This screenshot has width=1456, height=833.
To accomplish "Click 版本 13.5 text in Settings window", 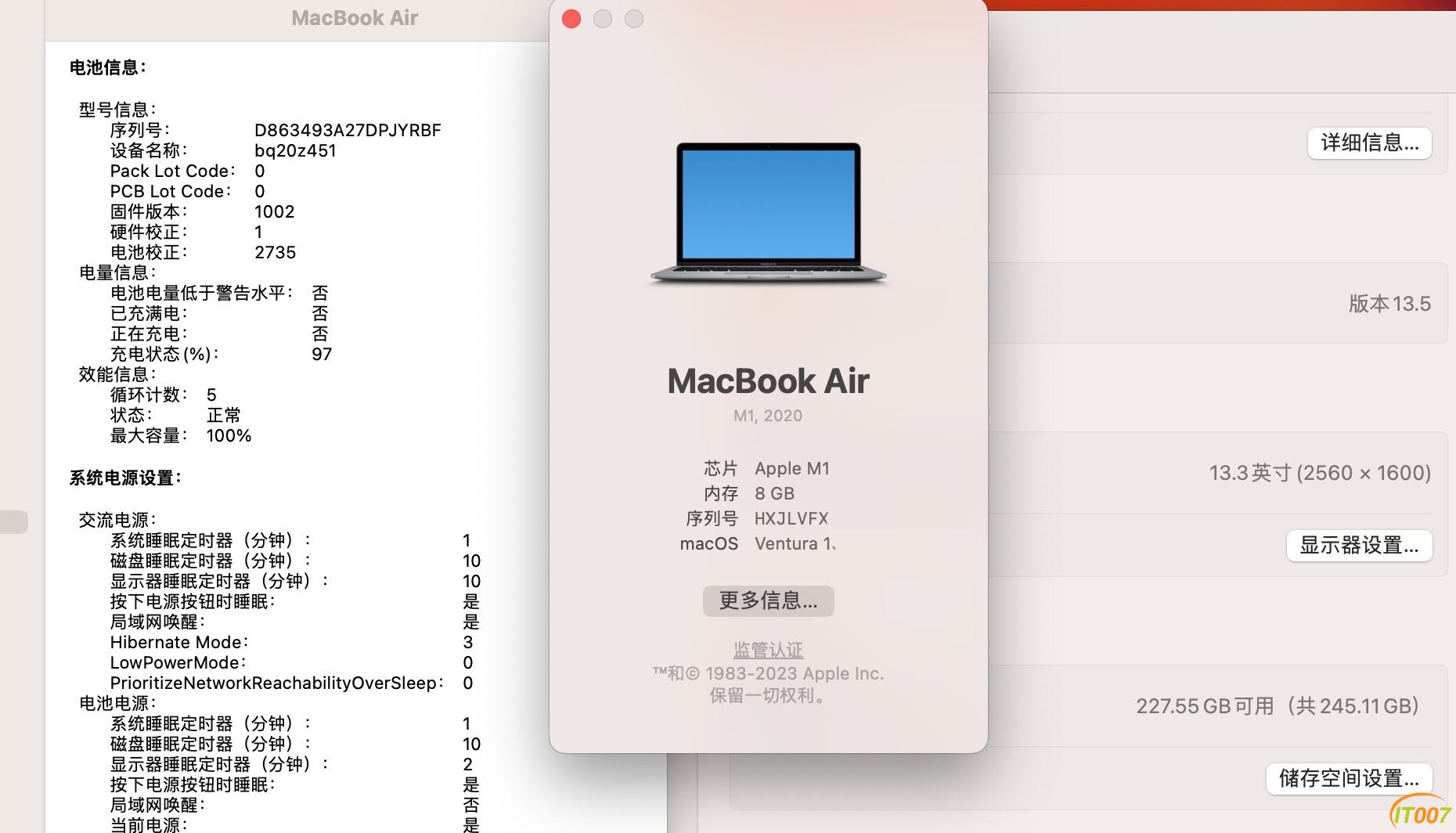I will 1389,304.
